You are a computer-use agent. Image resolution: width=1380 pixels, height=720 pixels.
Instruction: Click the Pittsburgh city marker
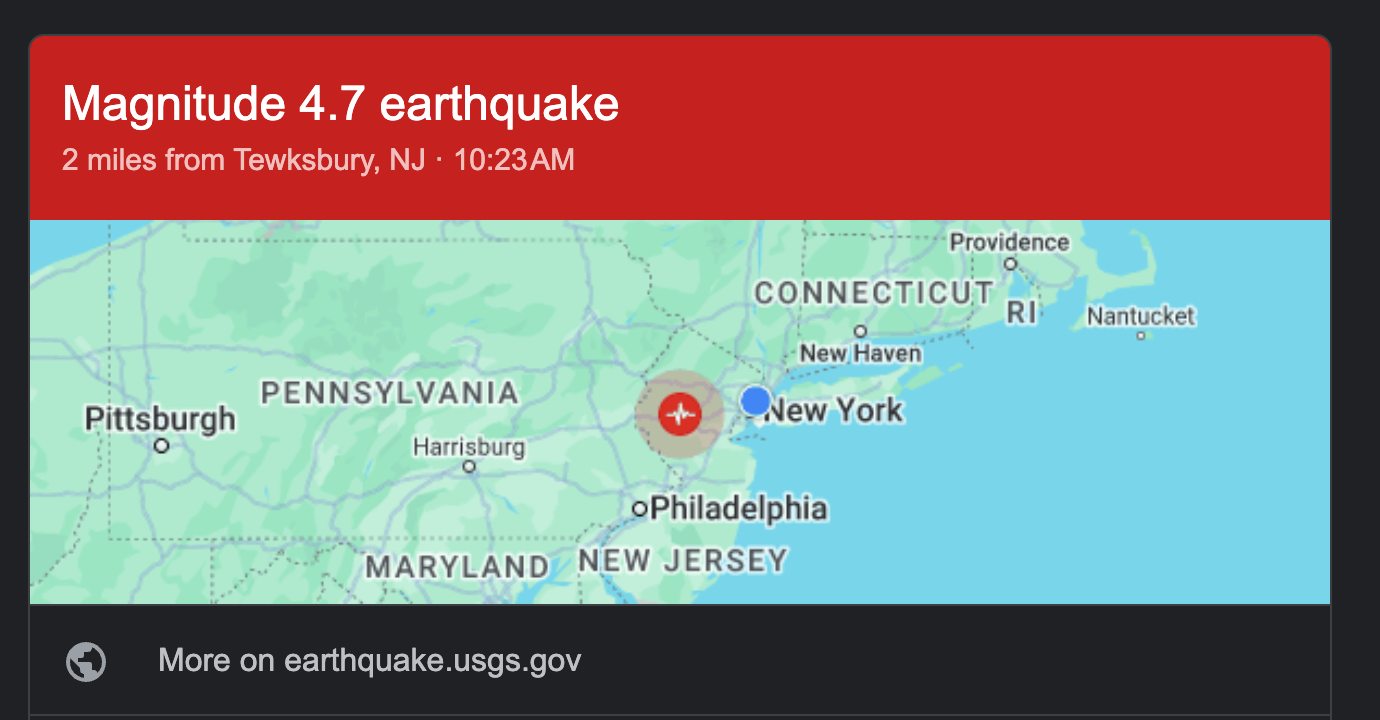162,446
